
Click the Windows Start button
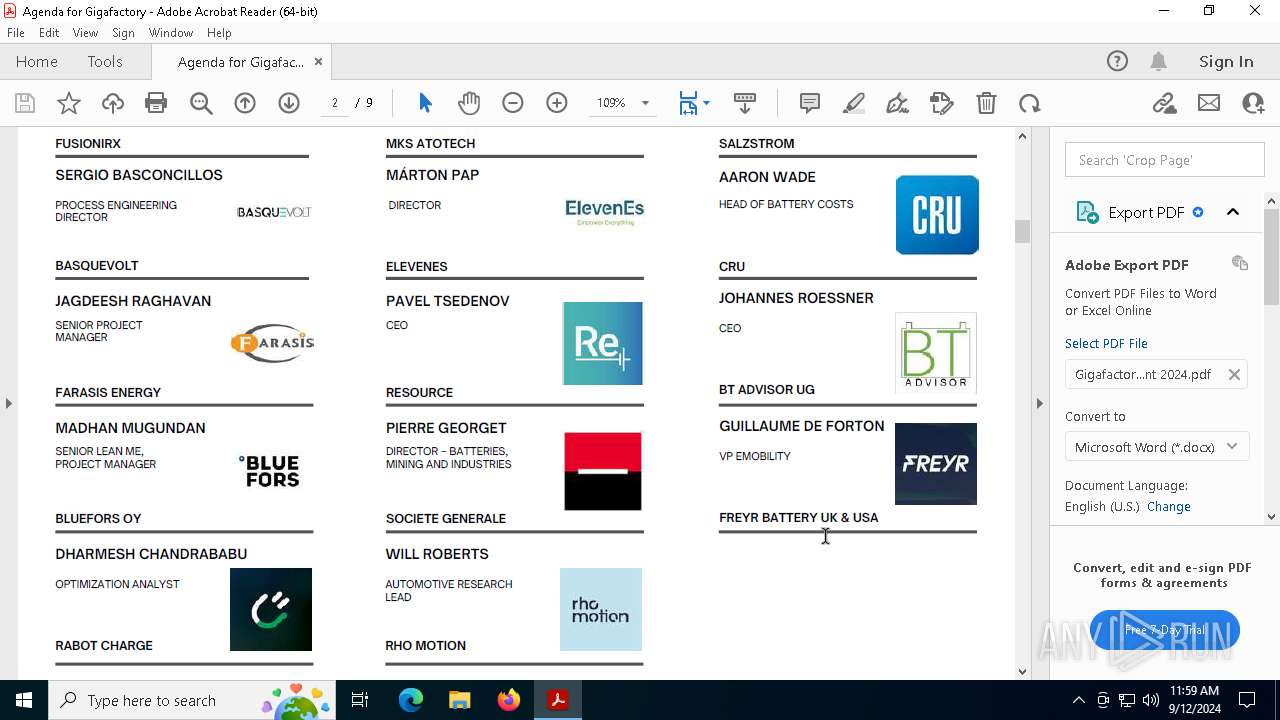click(24, 700)
